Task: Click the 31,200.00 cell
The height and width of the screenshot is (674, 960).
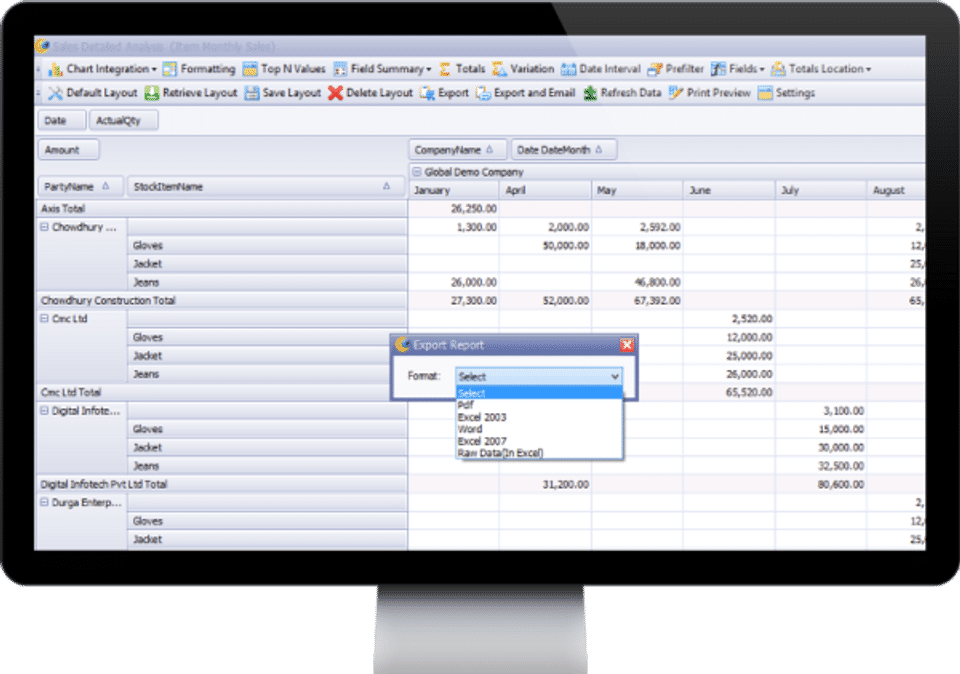Action: [546, 484]
